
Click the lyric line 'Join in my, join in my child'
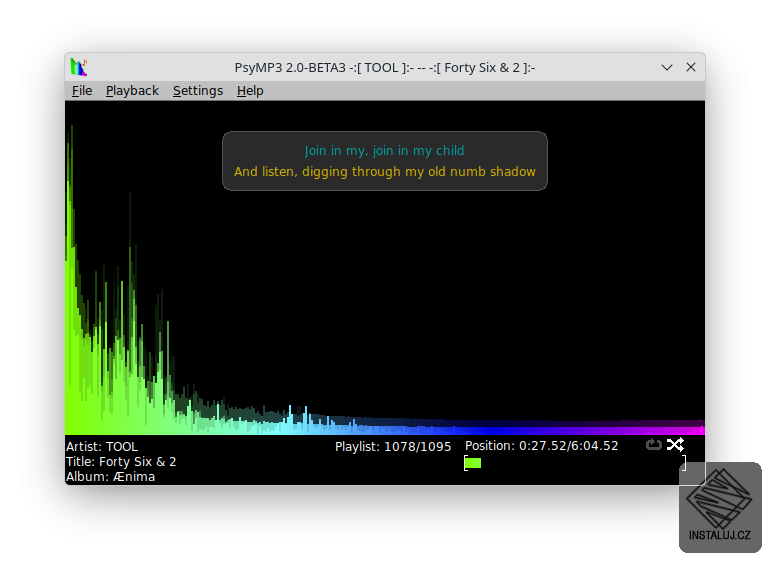(x=384, y=151)
